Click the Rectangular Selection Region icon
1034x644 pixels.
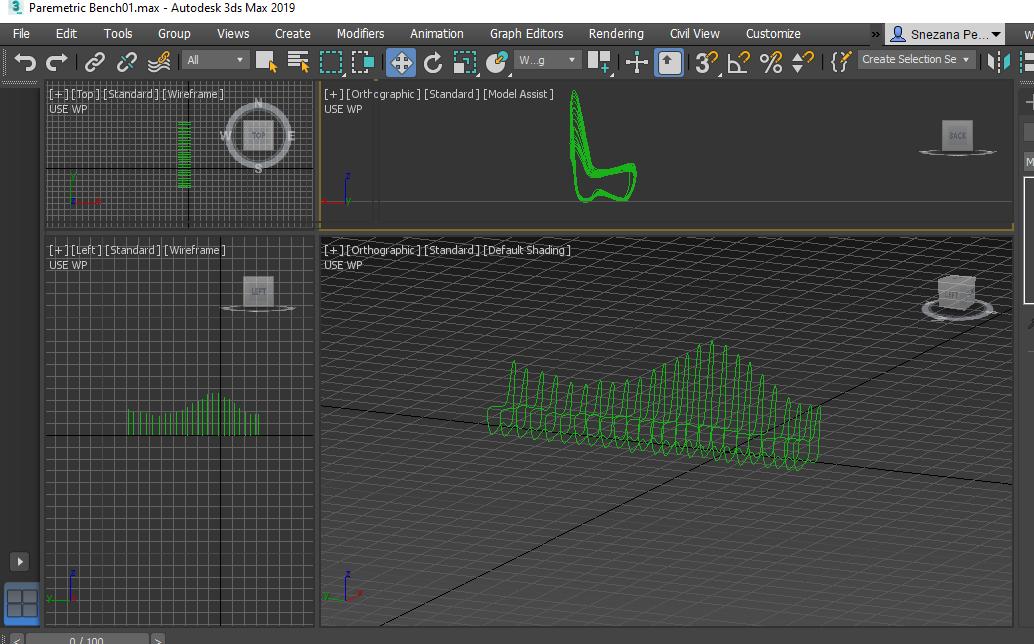coord(331,62)
